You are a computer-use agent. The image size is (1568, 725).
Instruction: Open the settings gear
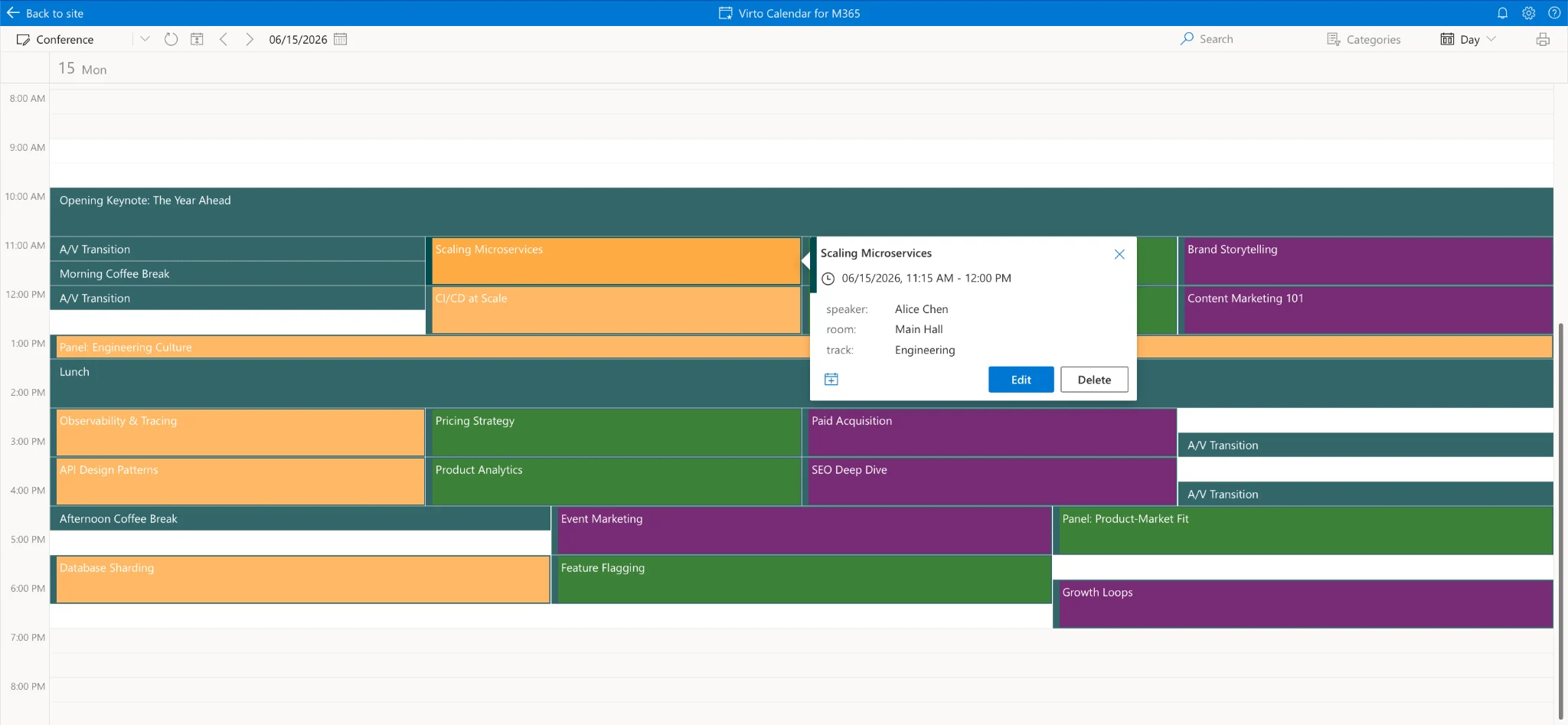pos(1528,13)
